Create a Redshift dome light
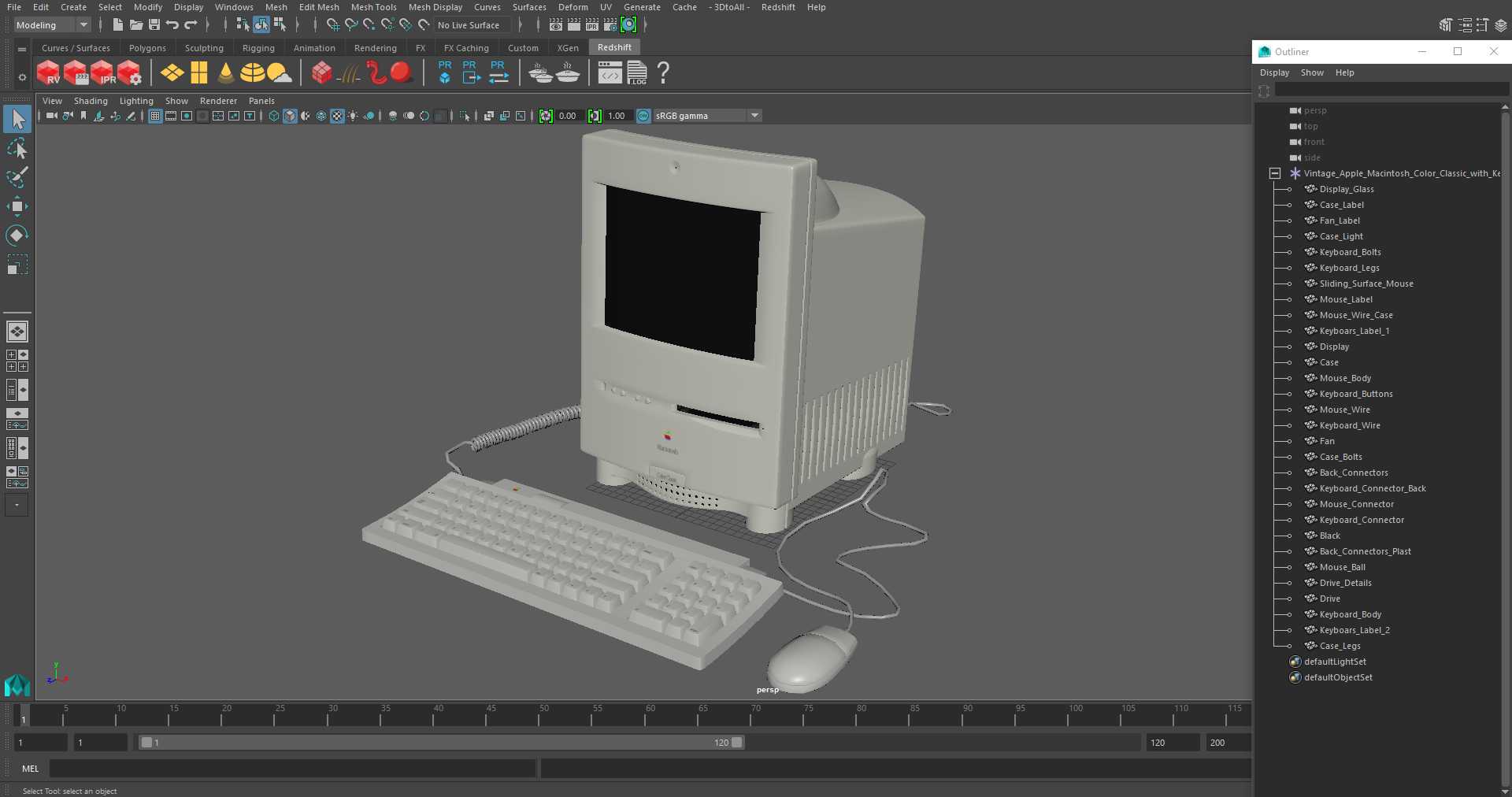The height and width of the screenshot is (797, 1512). point(252,73)
